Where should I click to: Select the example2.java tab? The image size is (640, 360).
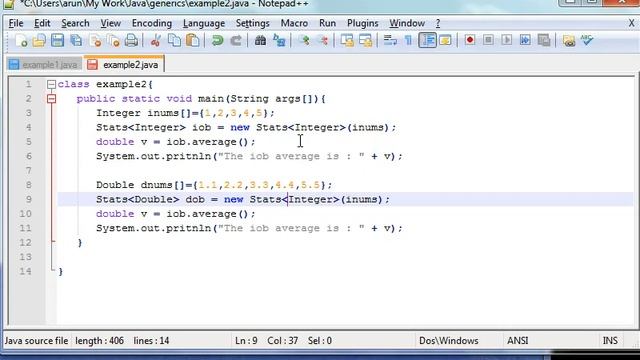pyautogui.click(x=124, y=64)
